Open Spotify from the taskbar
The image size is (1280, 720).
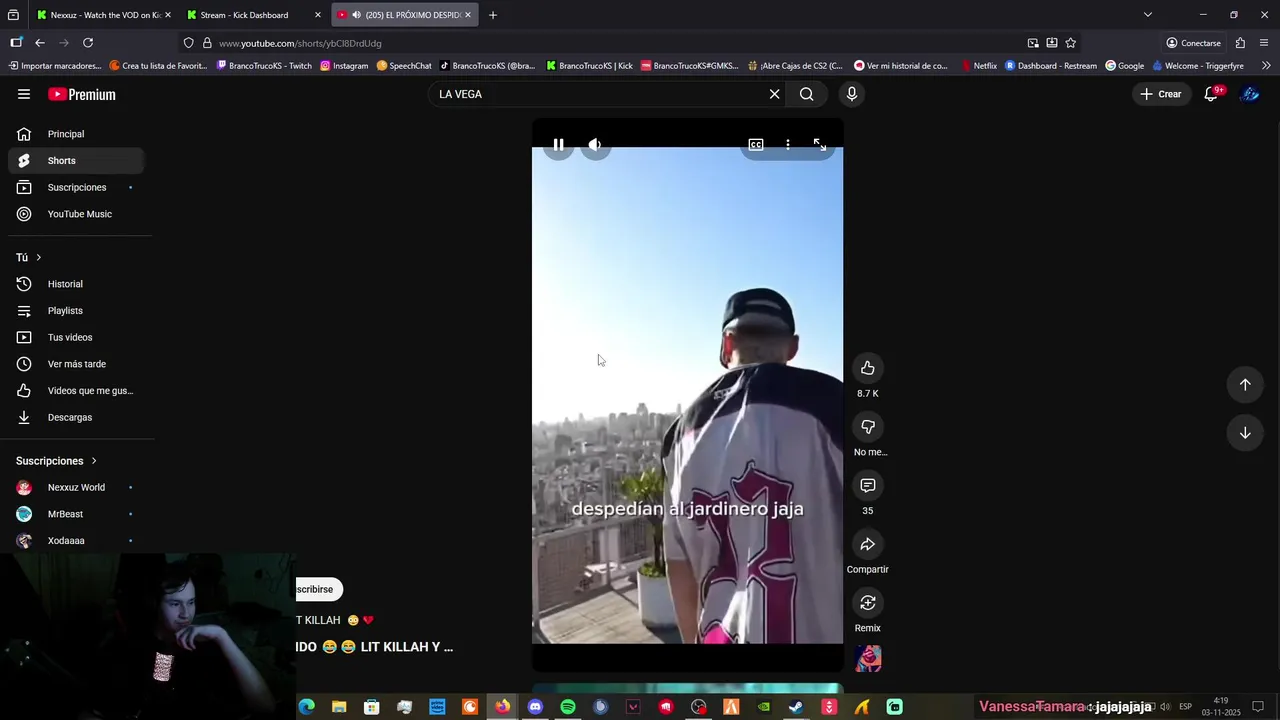tap(568, 707)
